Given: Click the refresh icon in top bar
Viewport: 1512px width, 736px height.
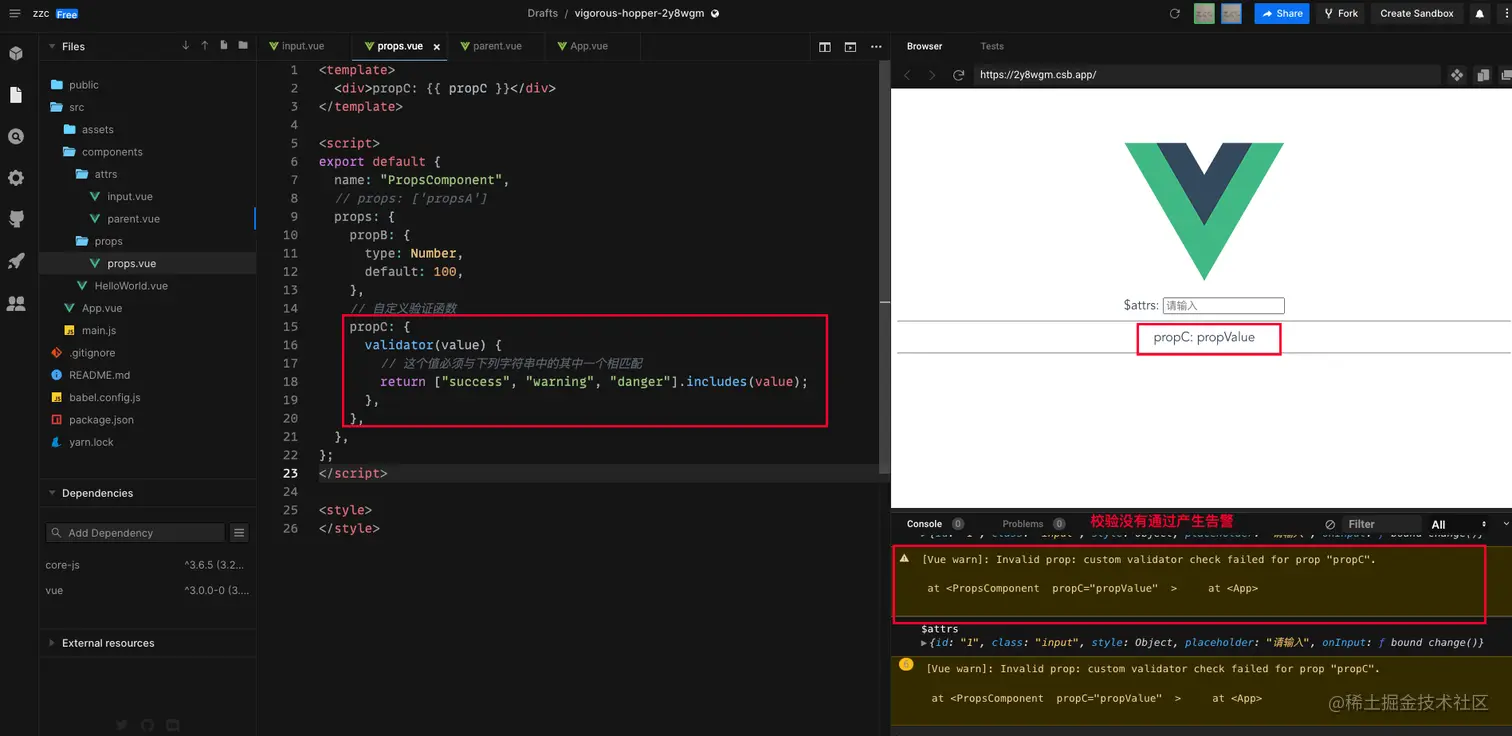Looking at the screenshot, I should tap(1175, 14).
